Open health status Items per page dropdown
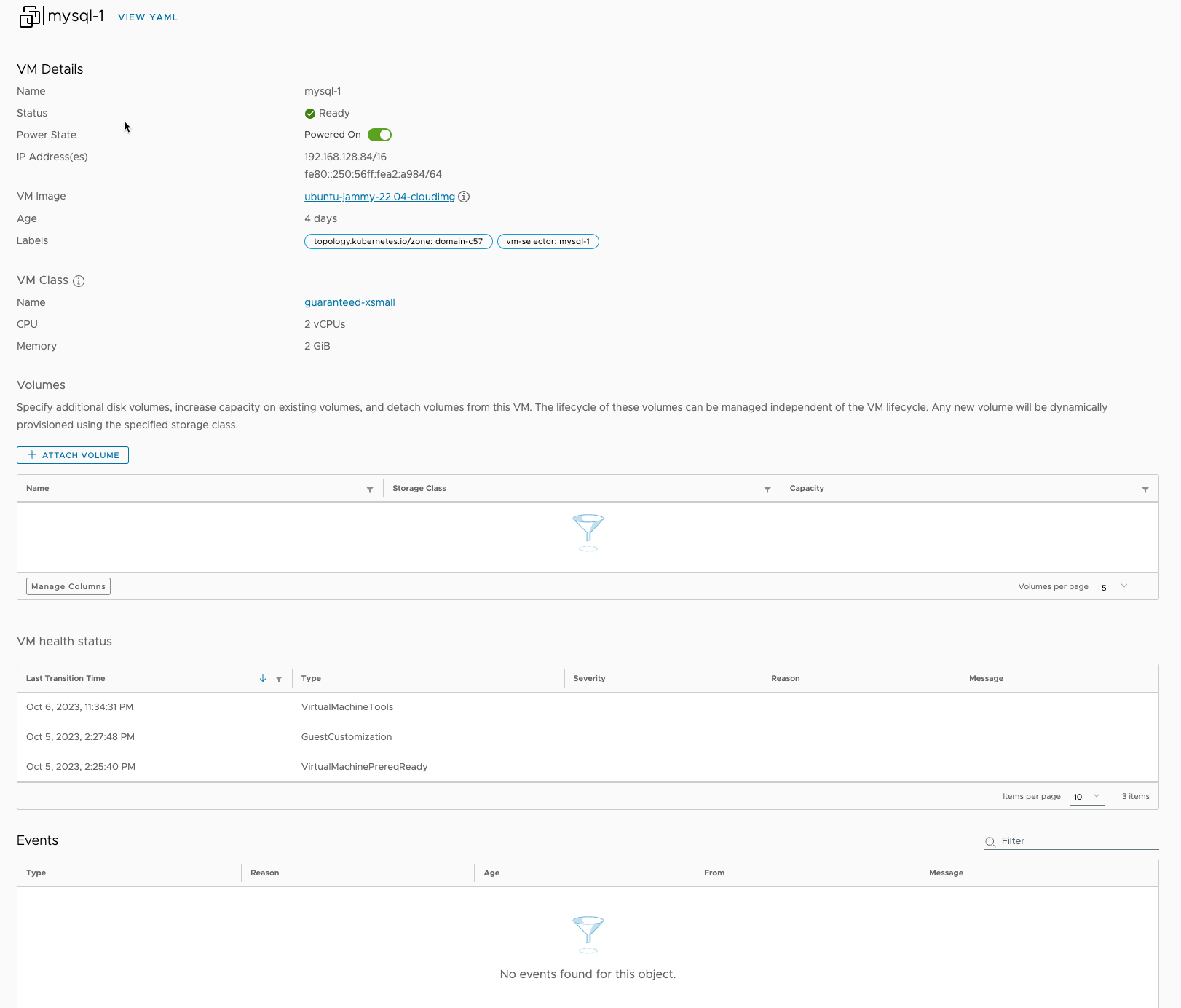 (x=1087, y=797)
